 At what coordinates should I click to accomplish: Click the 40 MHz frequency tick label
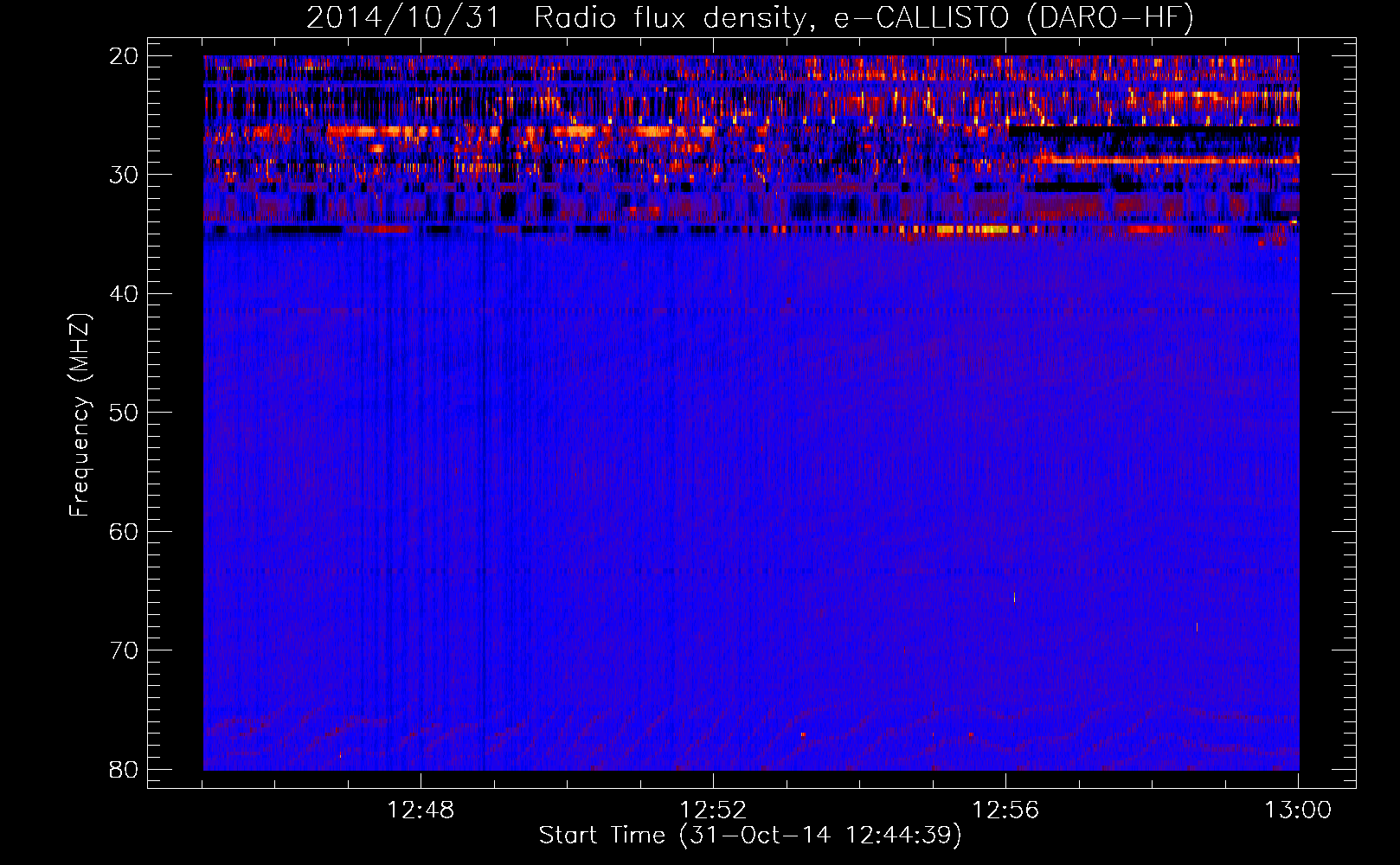(124, 294)
